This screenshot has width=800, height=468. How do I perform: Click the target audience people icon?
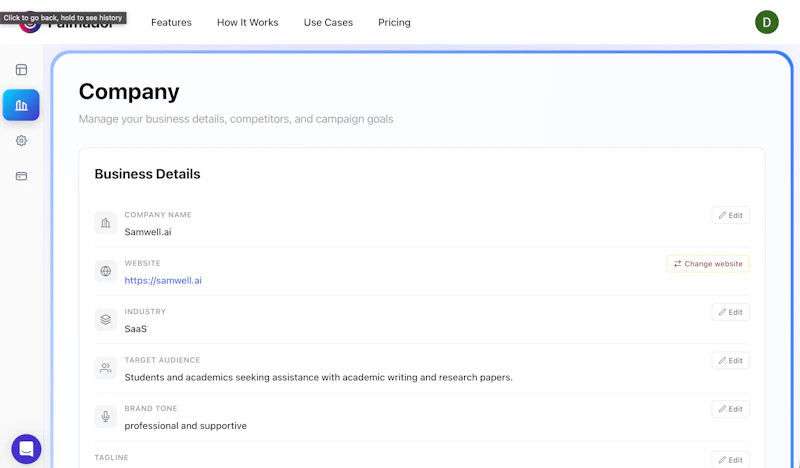106,368
